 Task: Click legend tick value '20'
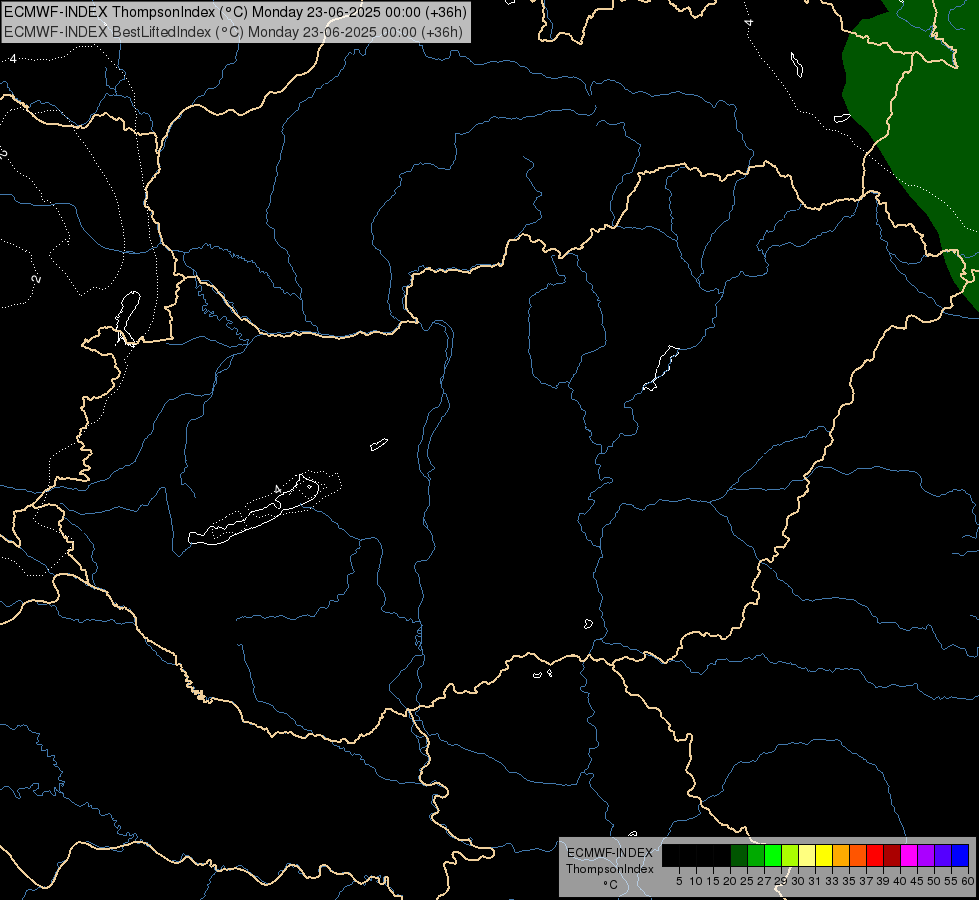click(730, 881)
